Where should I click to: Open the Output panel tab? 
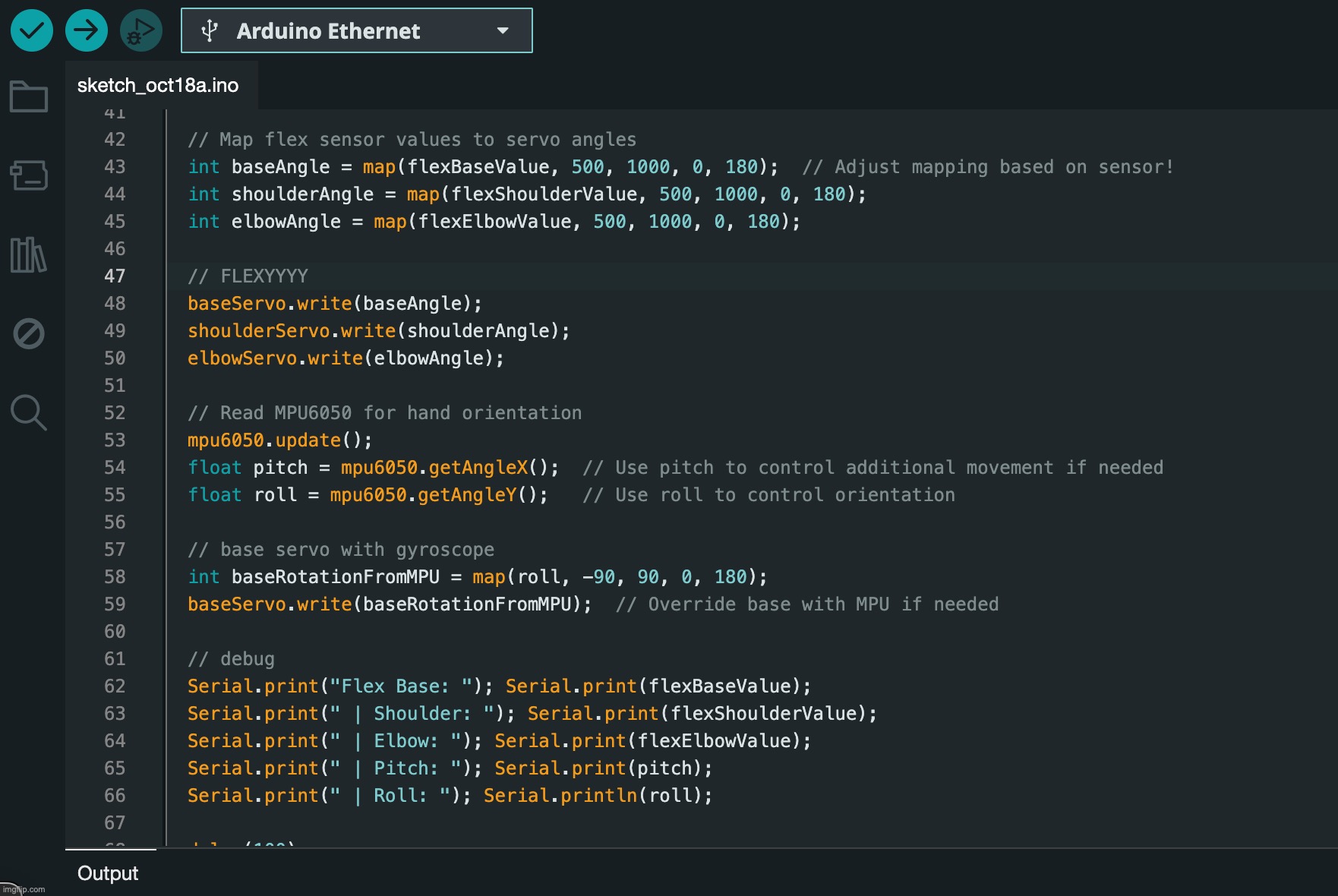tap(108, 873)
